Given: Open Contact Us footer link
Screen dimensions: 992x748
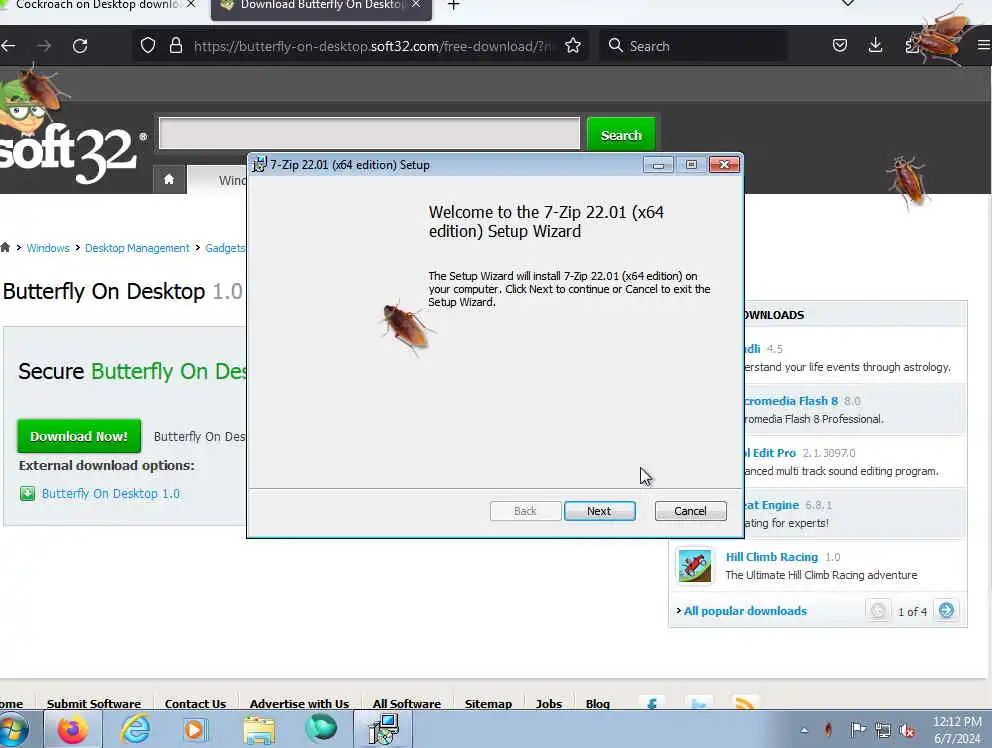Looking at the screenshot, I should coord(195,703).
